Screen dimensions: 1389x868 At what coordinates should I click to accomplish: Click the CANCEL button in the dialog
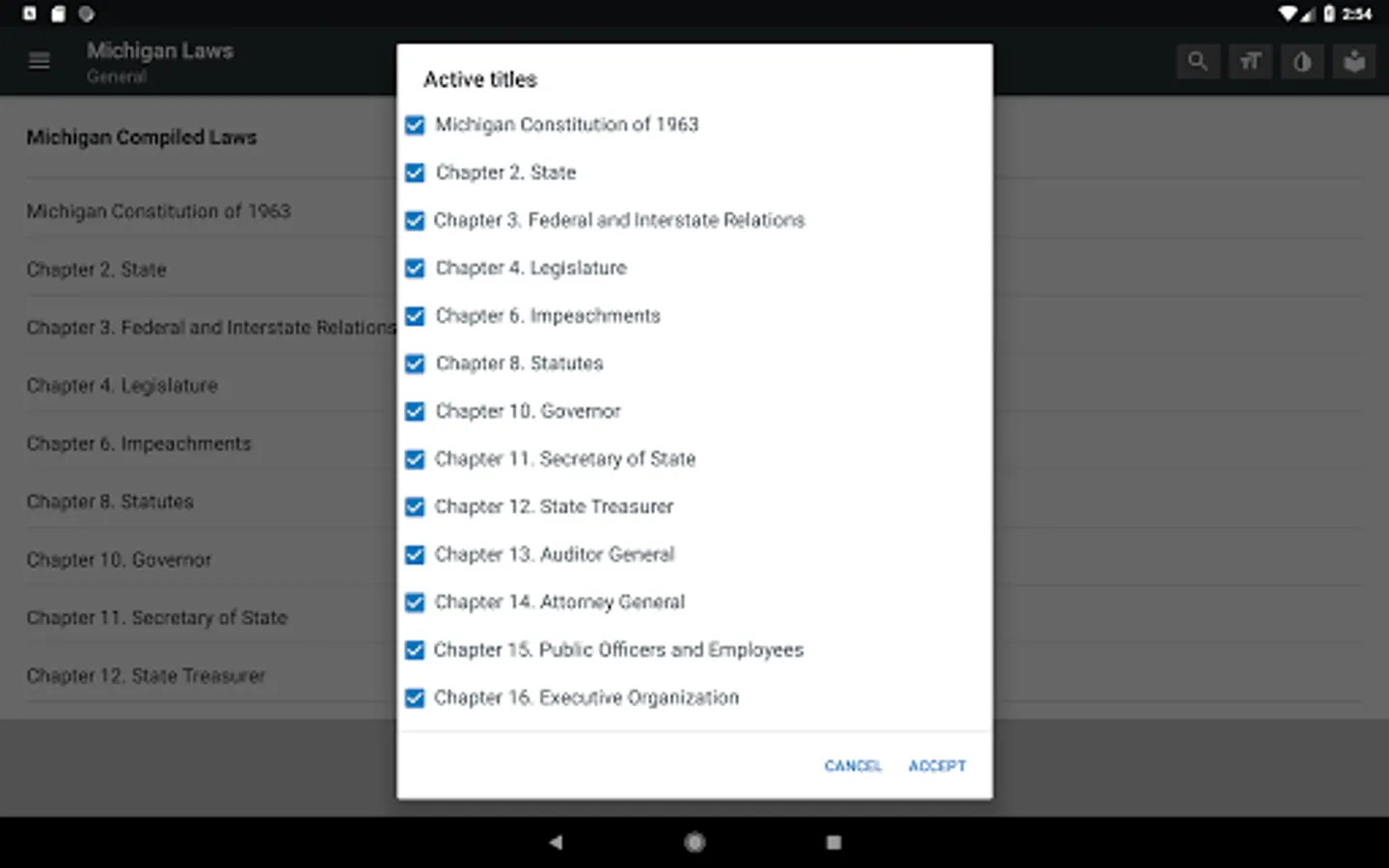coord(853,766)
